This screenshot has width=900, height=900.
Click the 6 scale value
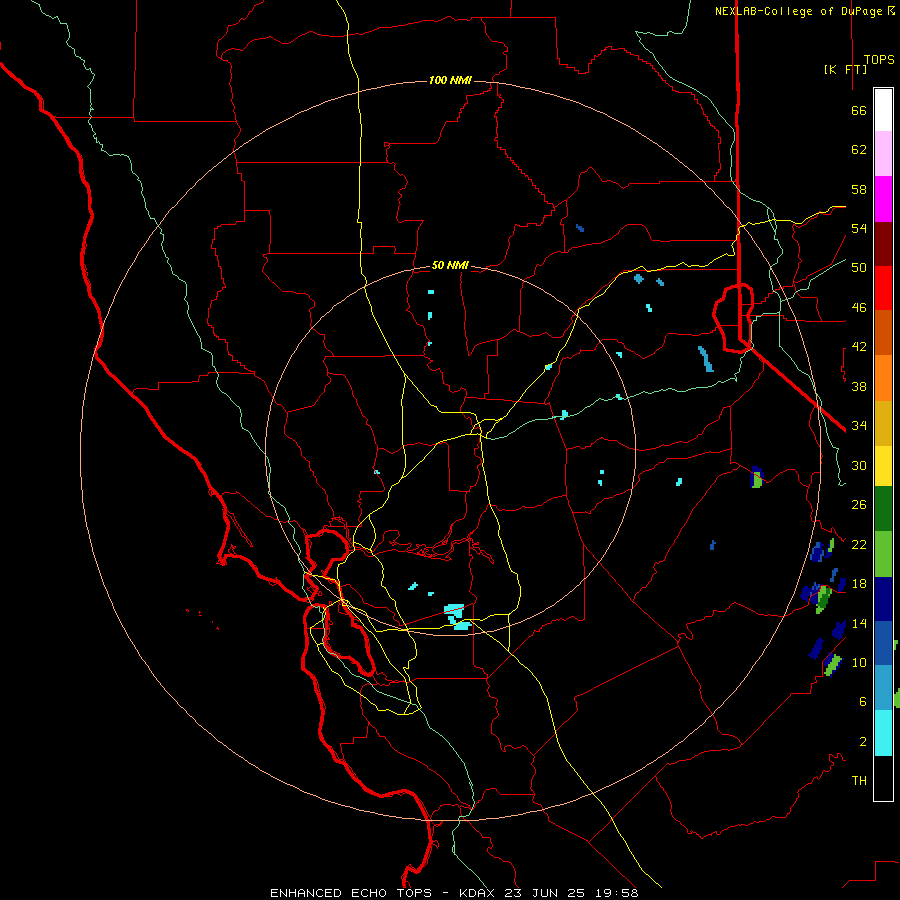(x=863, y=701)
